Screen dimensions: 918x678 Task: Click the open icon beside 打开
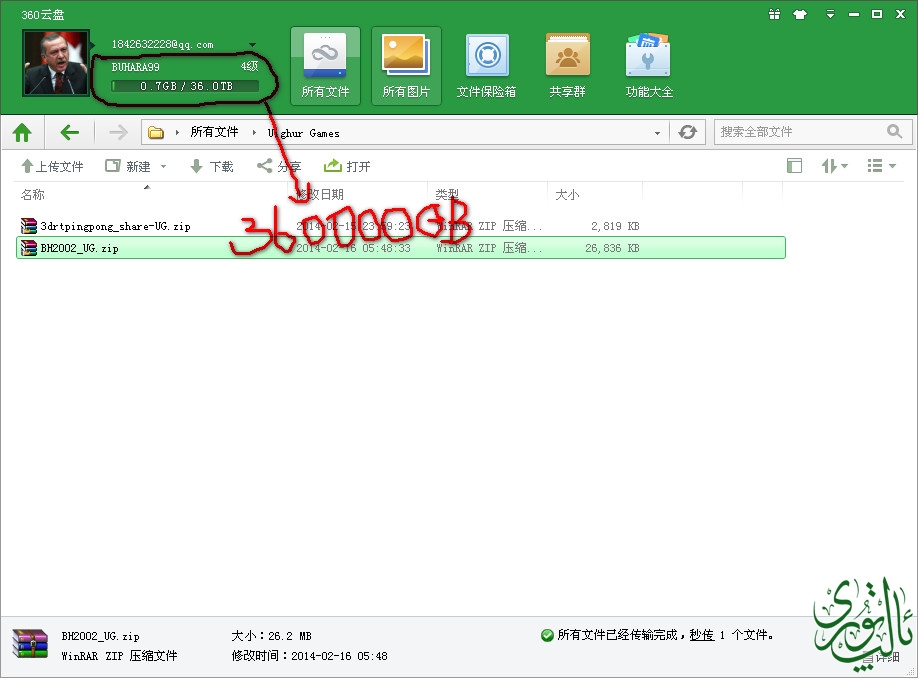[333, 166]
